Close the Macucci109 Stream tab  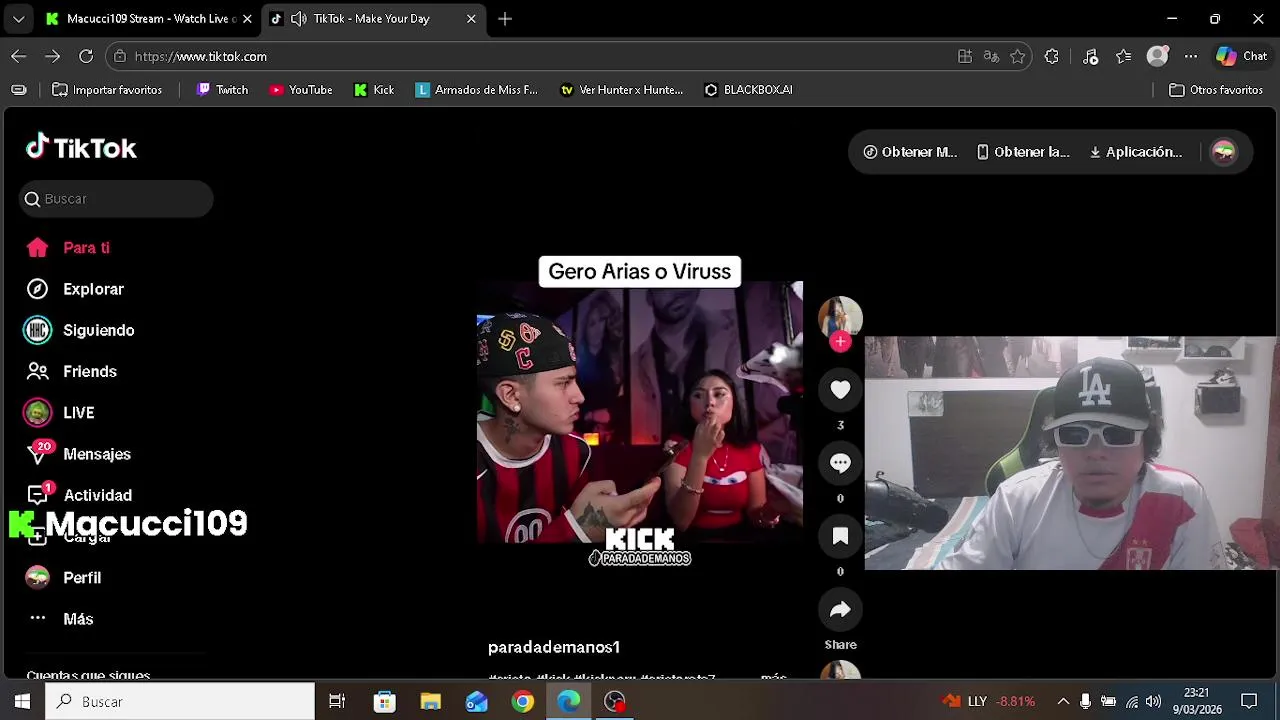click(x=247, y=18)
